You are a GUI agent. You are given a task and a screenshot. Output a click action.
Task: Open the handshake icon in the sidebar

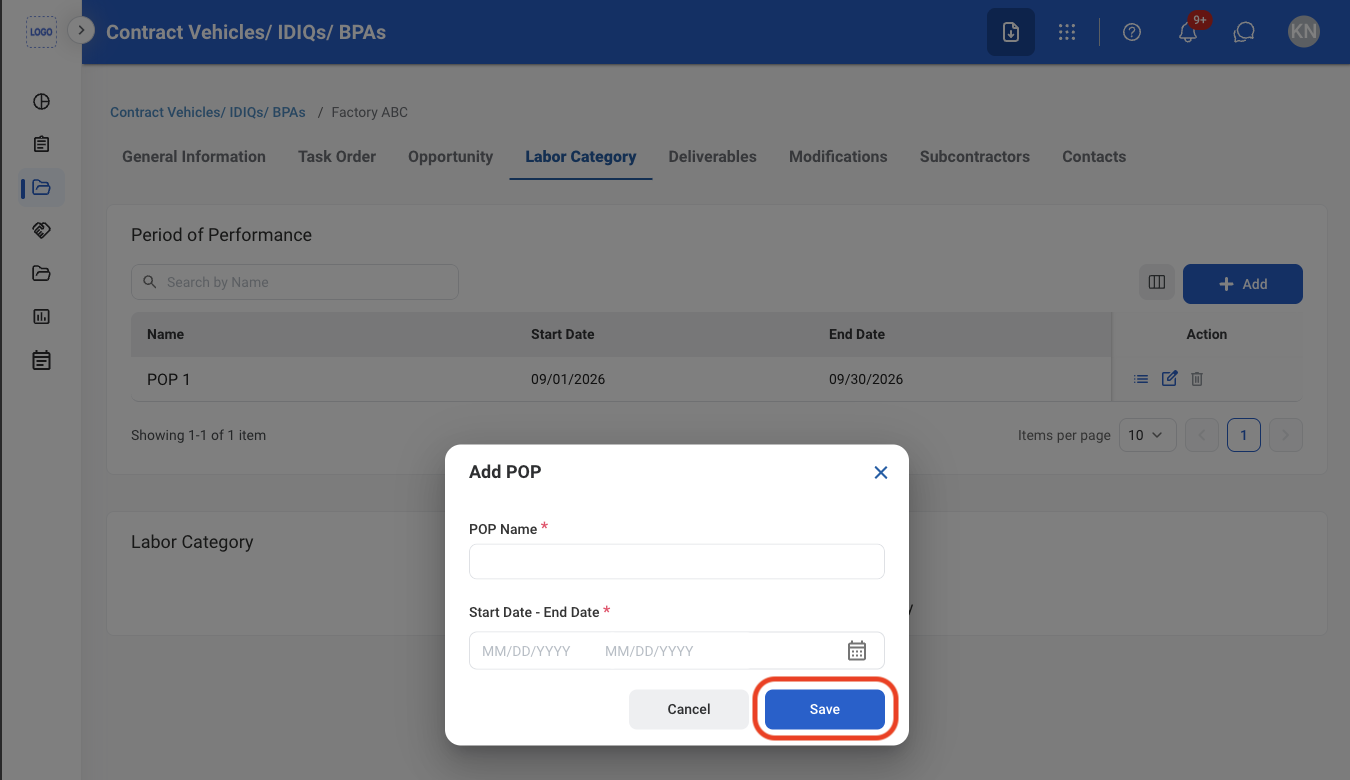(x=41, y=231)
